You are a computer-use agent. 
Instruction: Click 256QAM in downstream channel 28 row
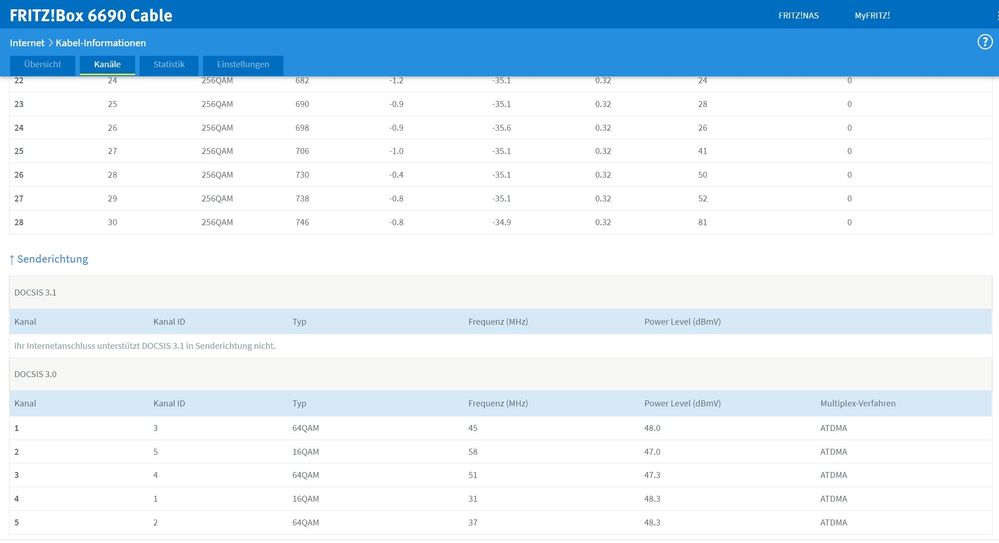coord(217,222)
